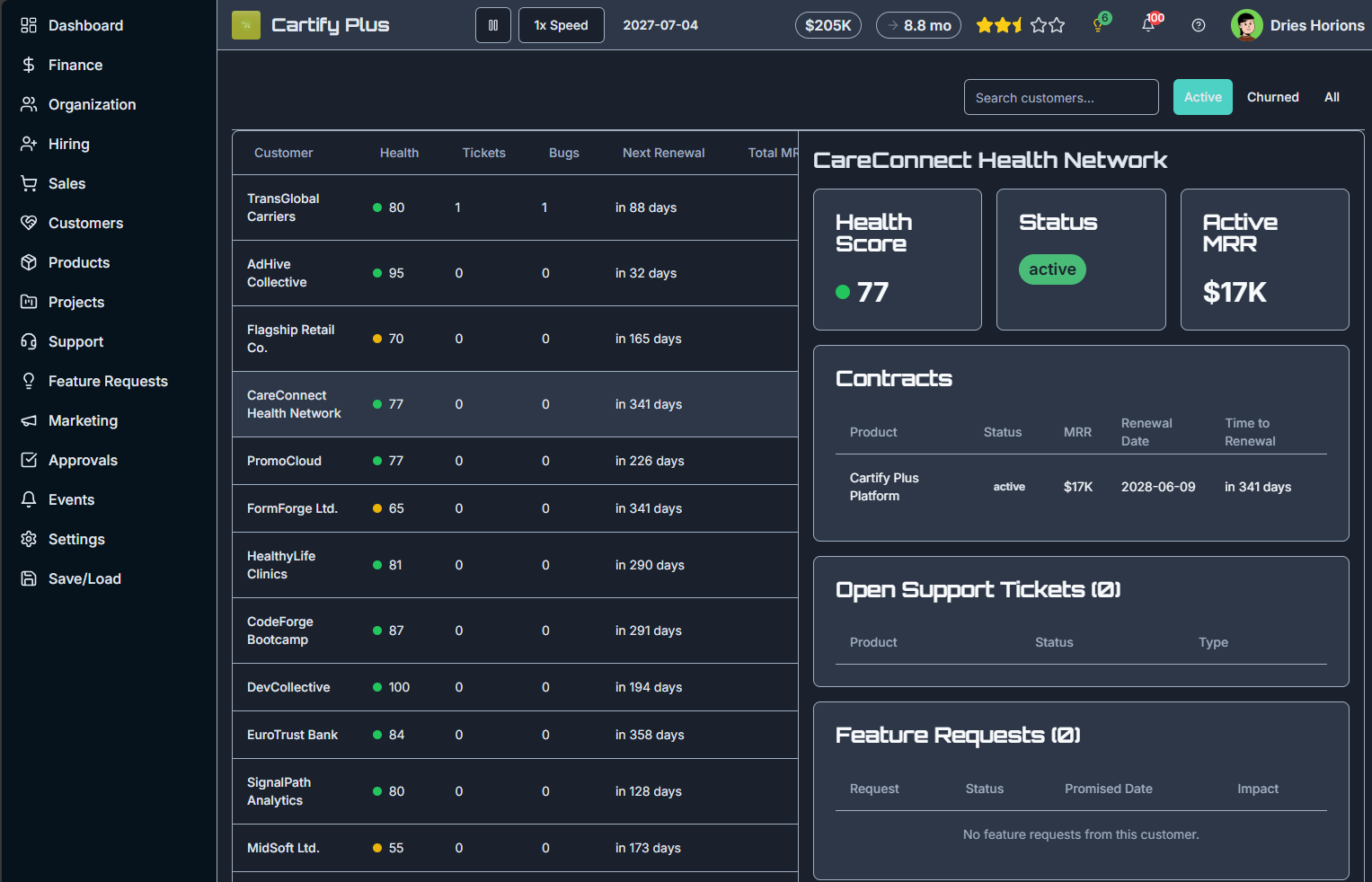Open FormForge Ltd. customer details
Screen dimensions: 1372x882
(x=515, y=508)
